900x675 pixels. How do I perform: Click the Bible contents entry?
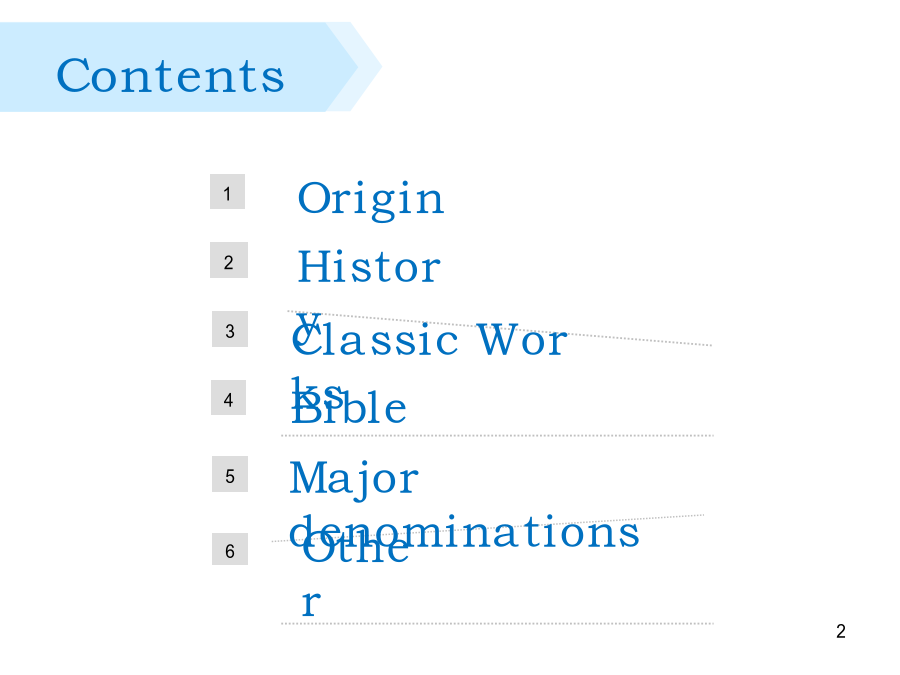(x=349, y=407)
